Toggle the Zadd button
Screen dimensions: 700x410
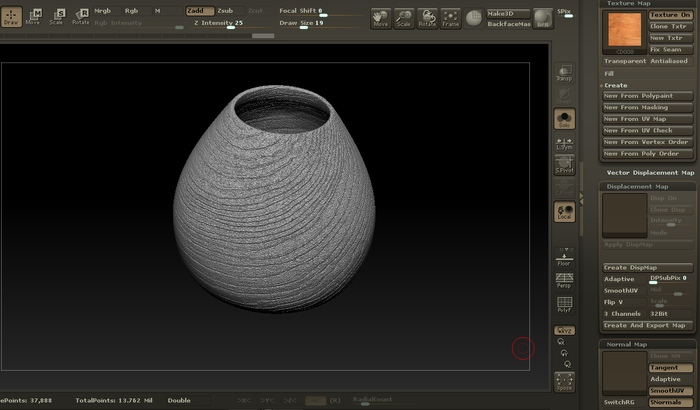pos(200,11)
